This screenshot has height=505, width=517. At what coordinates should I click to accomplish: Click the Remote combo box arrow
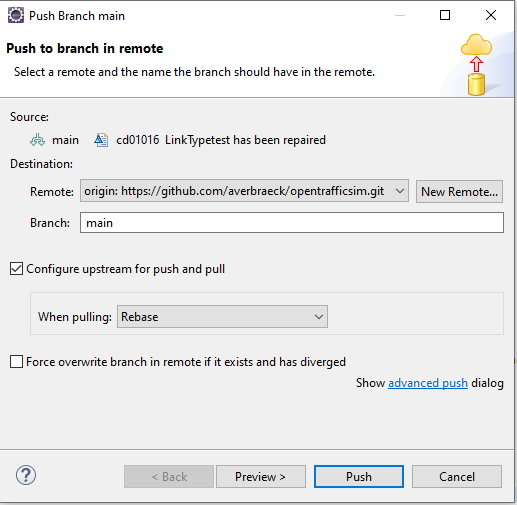pyautogui.click(x=400, y=191)
